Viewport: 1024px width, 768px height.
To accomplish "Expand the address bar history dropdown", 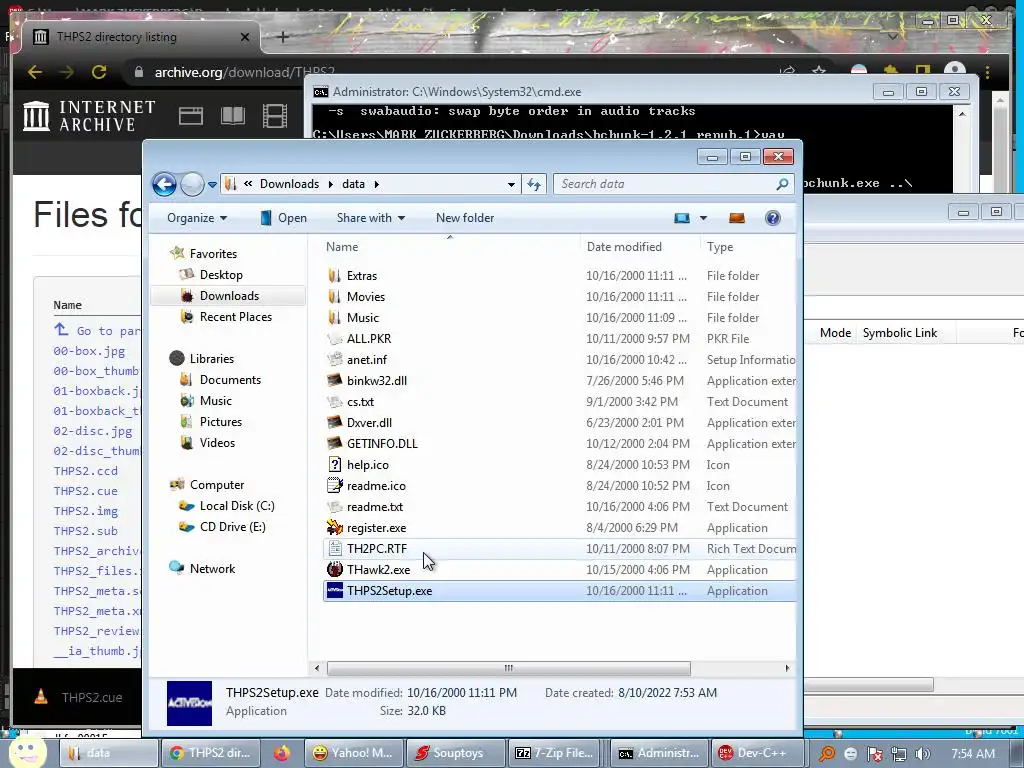I will coord(511,185).
